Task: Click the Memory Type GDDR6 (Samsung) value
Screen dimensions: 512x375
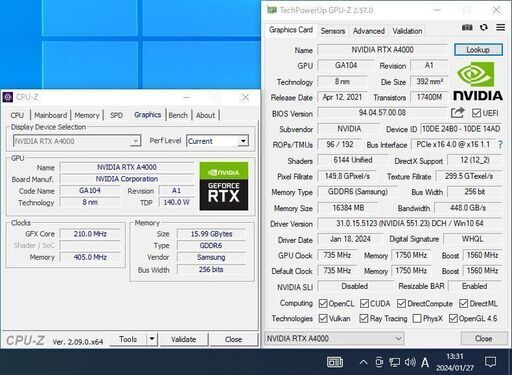Action: (358, 192)
